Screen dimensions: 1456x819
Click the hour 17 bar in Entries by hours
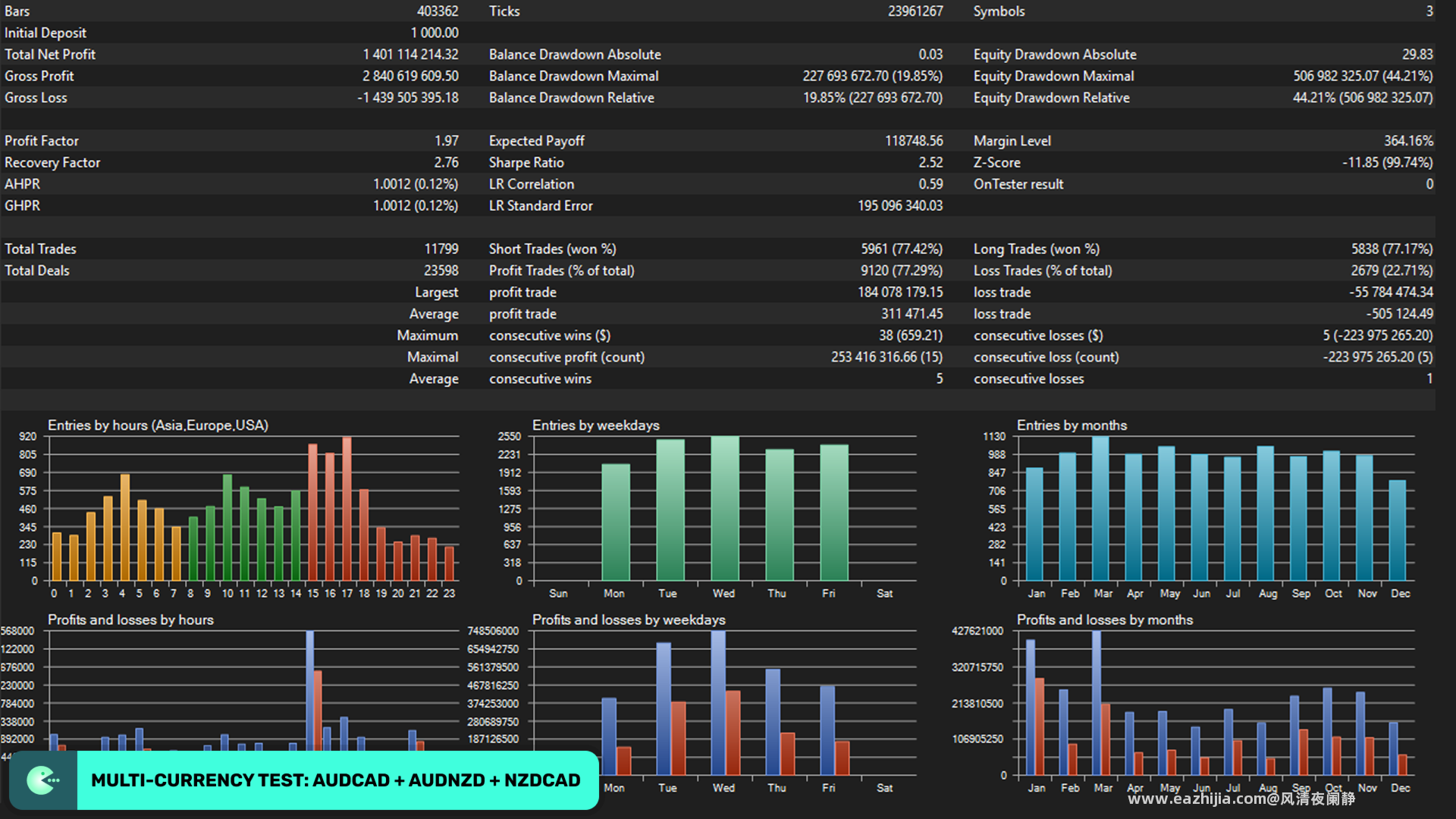tap(347, 509)
